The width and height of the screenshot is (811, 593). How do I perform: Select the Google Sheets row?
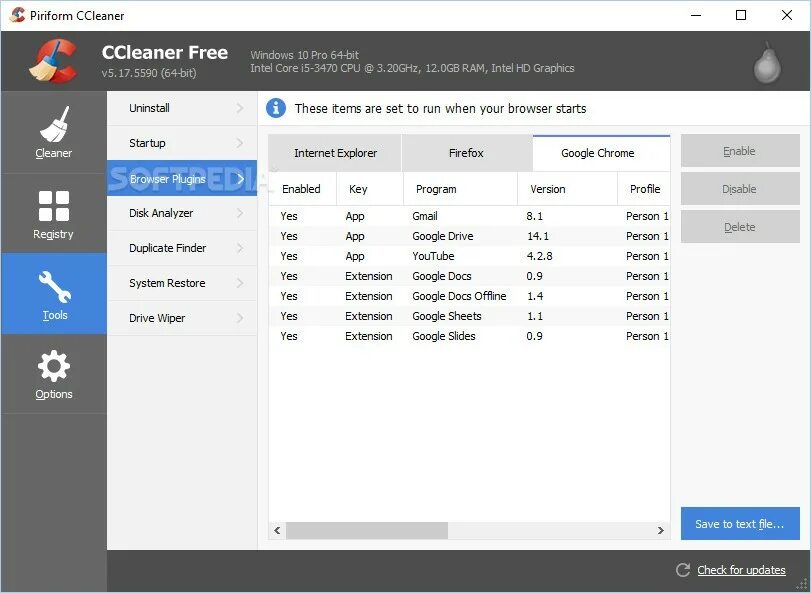pos(469,316)
